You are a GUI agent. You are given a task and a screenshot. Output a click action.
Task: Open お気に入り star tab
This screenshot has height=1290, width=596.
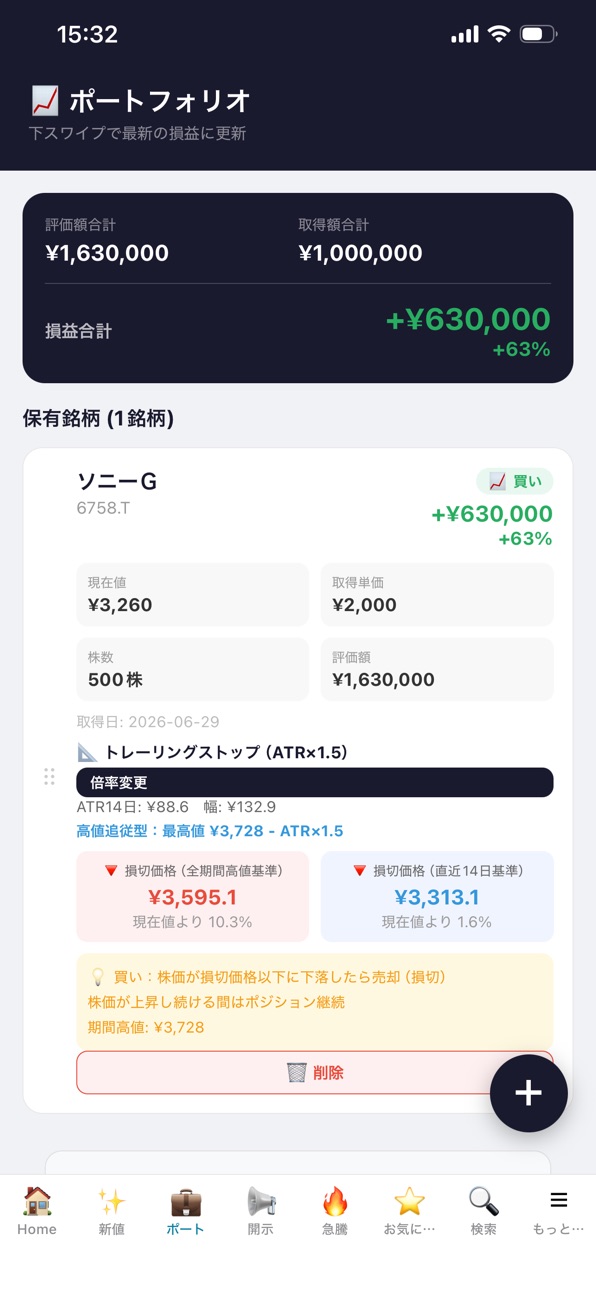tap(409, 1211)
